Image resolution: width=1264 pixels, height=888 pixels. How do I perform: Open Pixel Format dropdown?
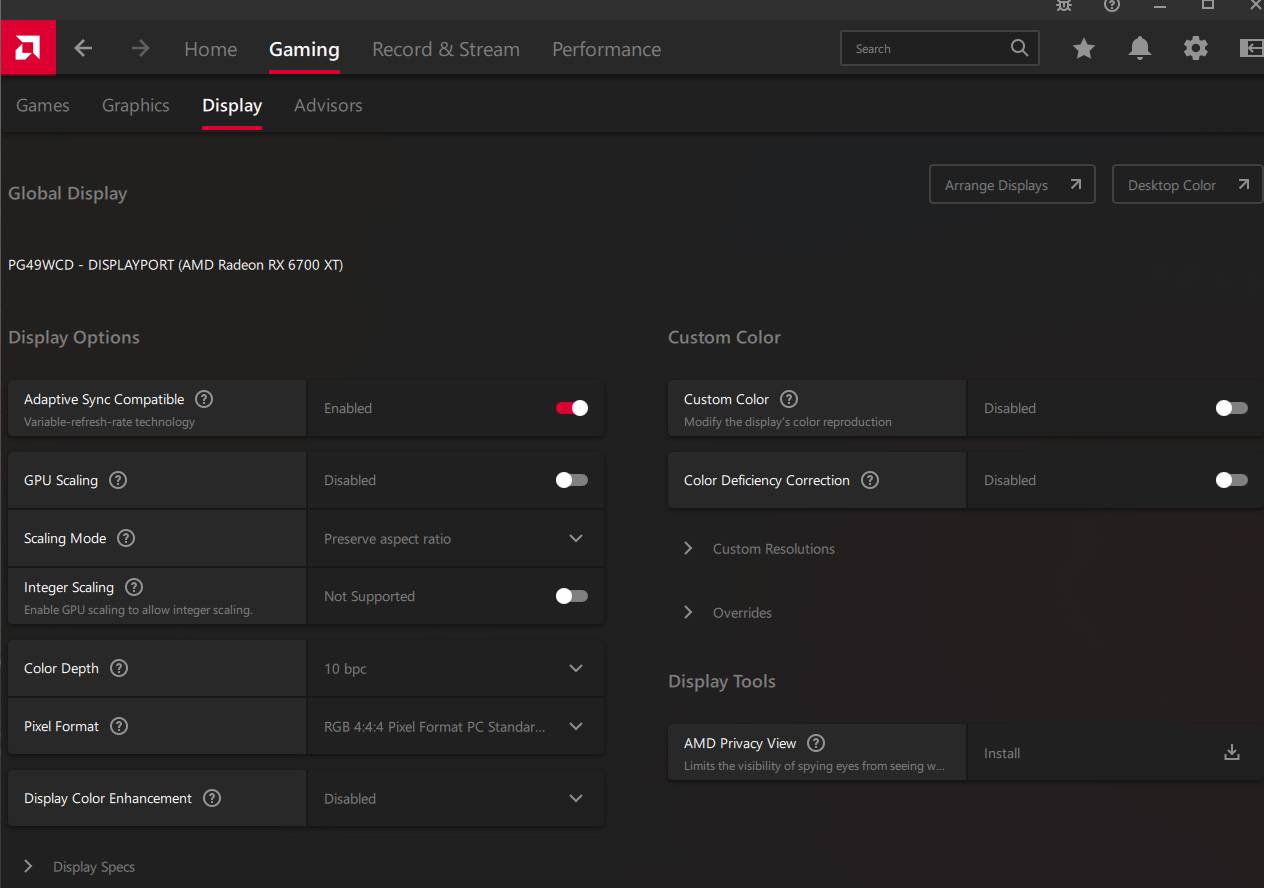[x=456, y=726]
